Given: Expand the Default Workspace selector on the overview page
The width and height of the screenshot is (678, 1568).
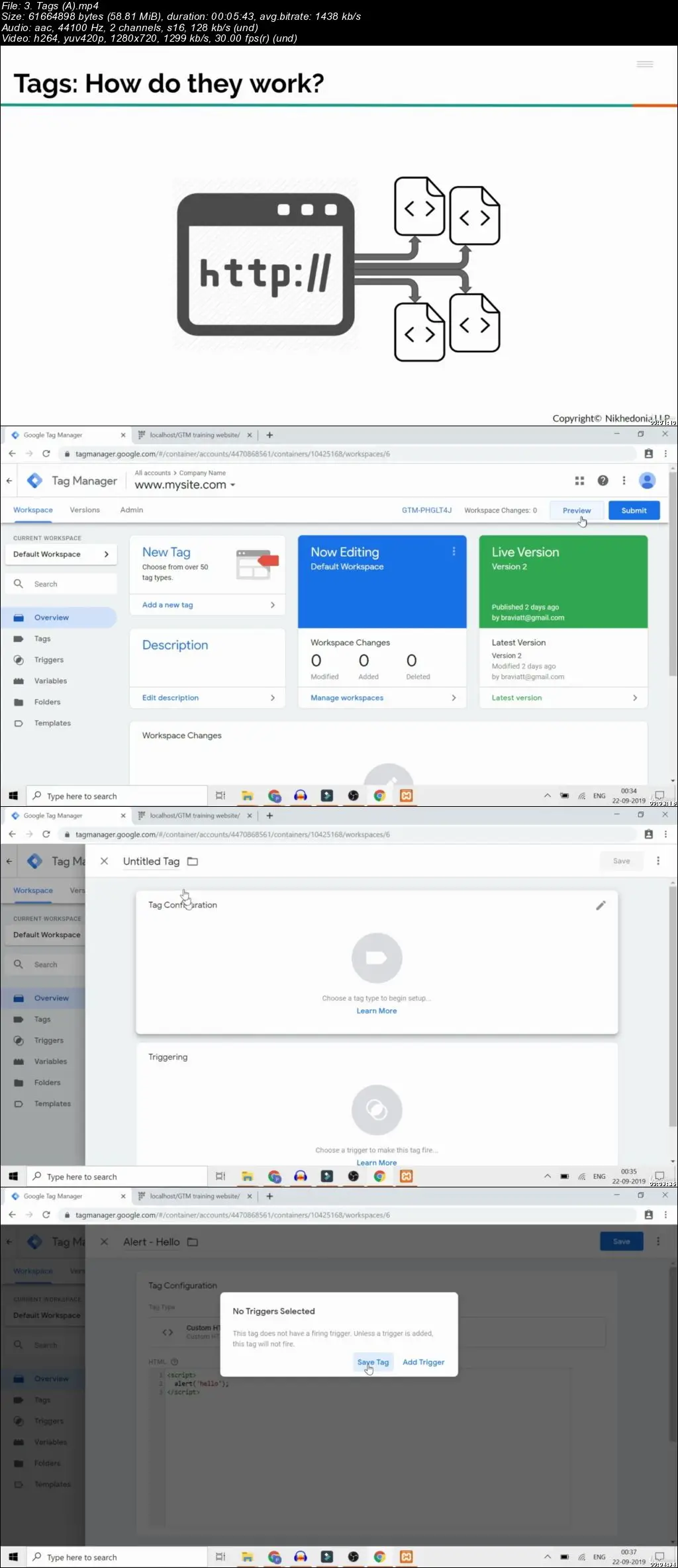Looking at the screenshot, I should 61,554.
